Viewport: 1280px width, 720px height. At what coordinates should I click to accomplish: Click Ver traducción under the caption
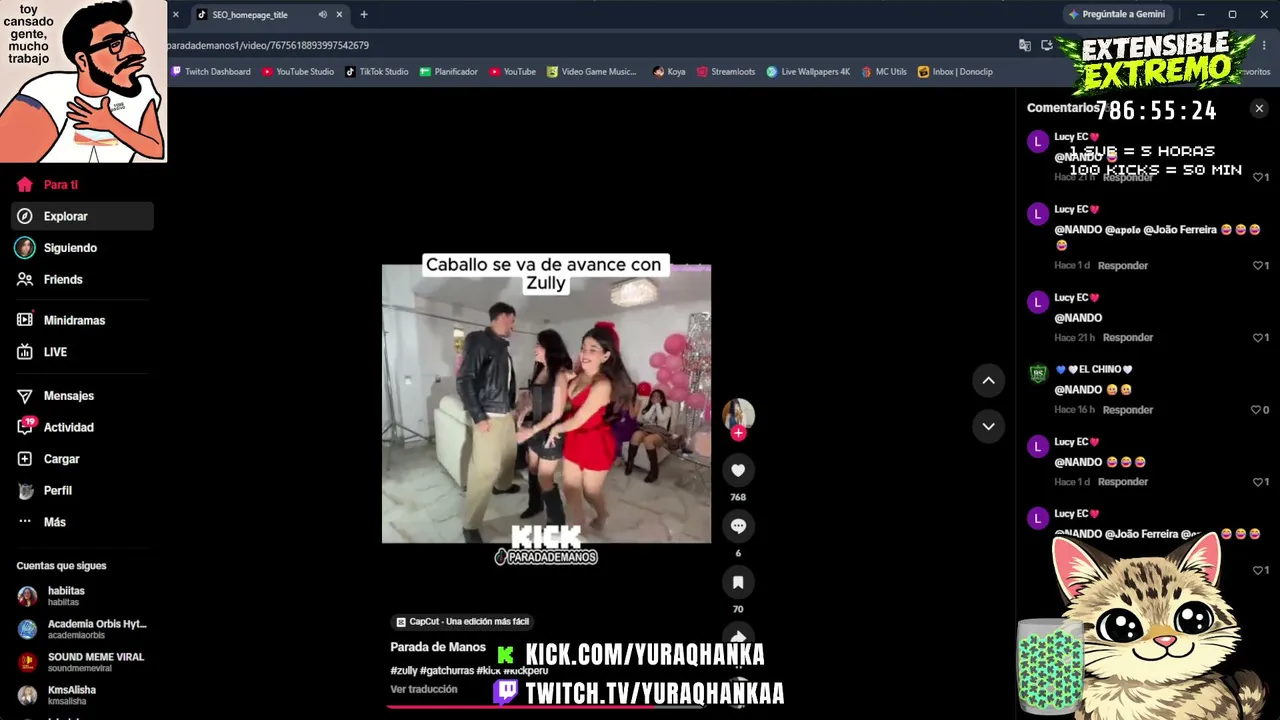(x=424, y=689)
